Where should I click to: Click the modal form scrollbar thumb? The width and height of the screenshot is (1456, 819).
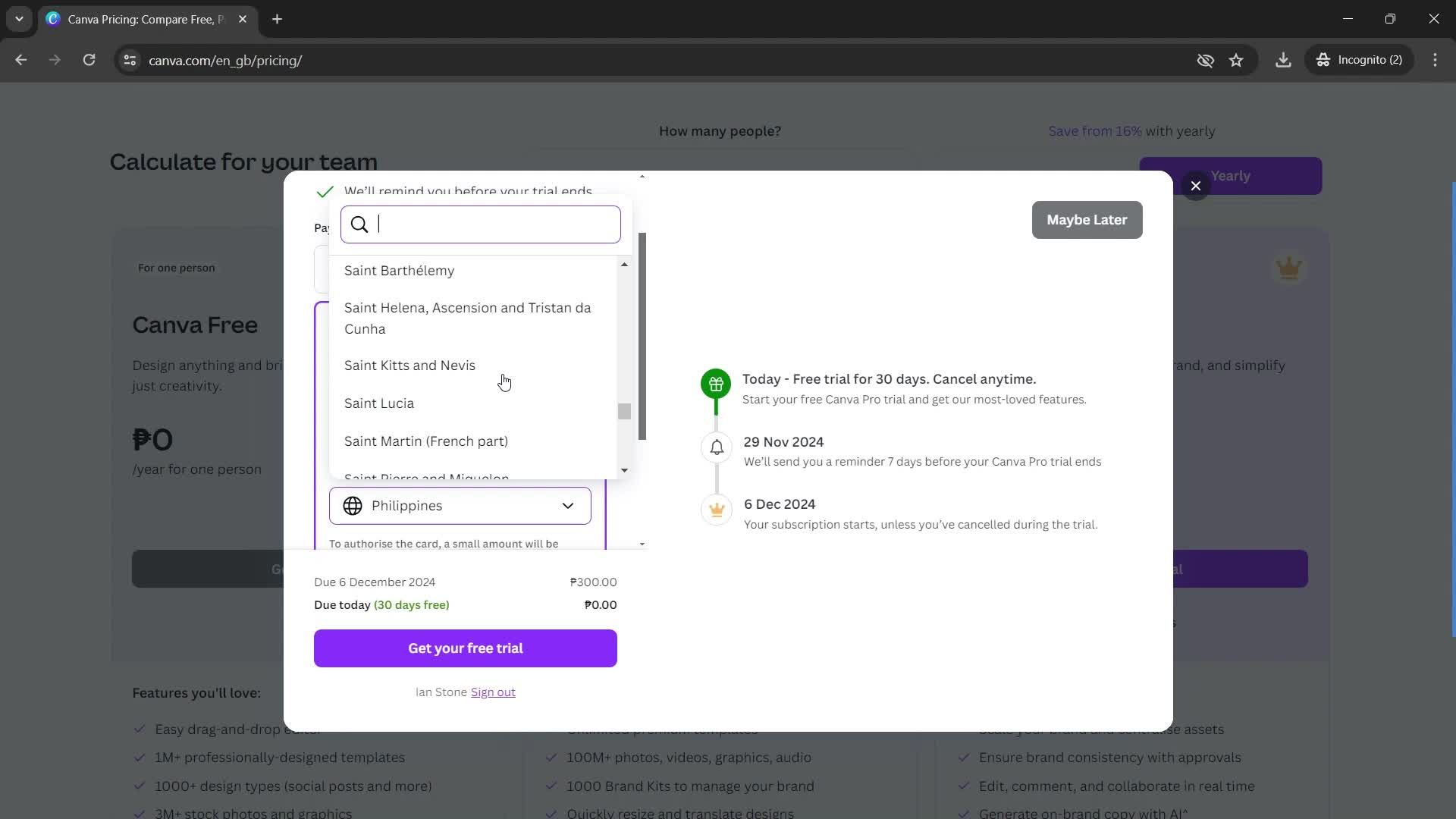coord(642,336)
